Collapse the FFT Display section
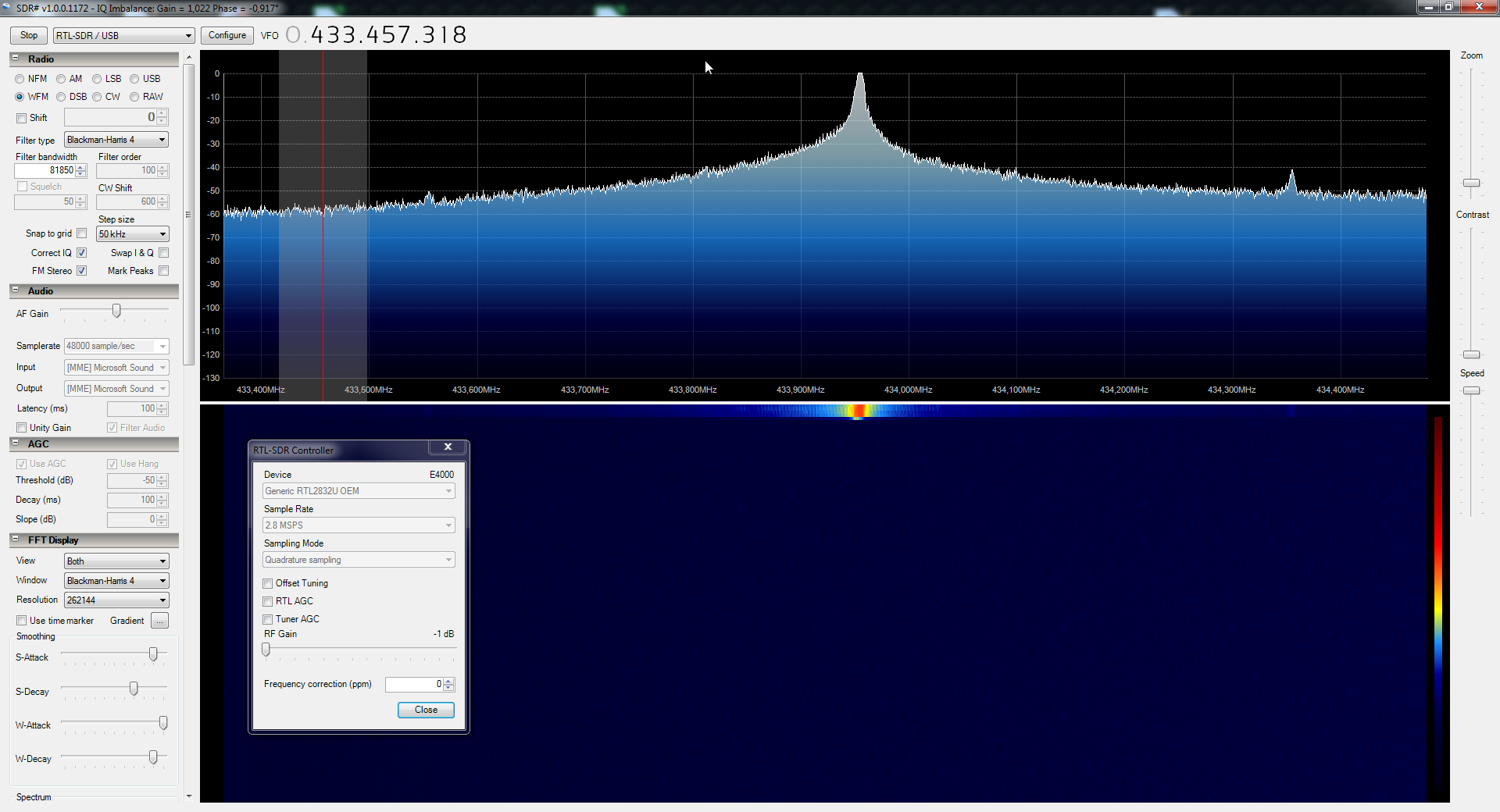The width and height of the screenshot is (1500, 812). [15, 540]
